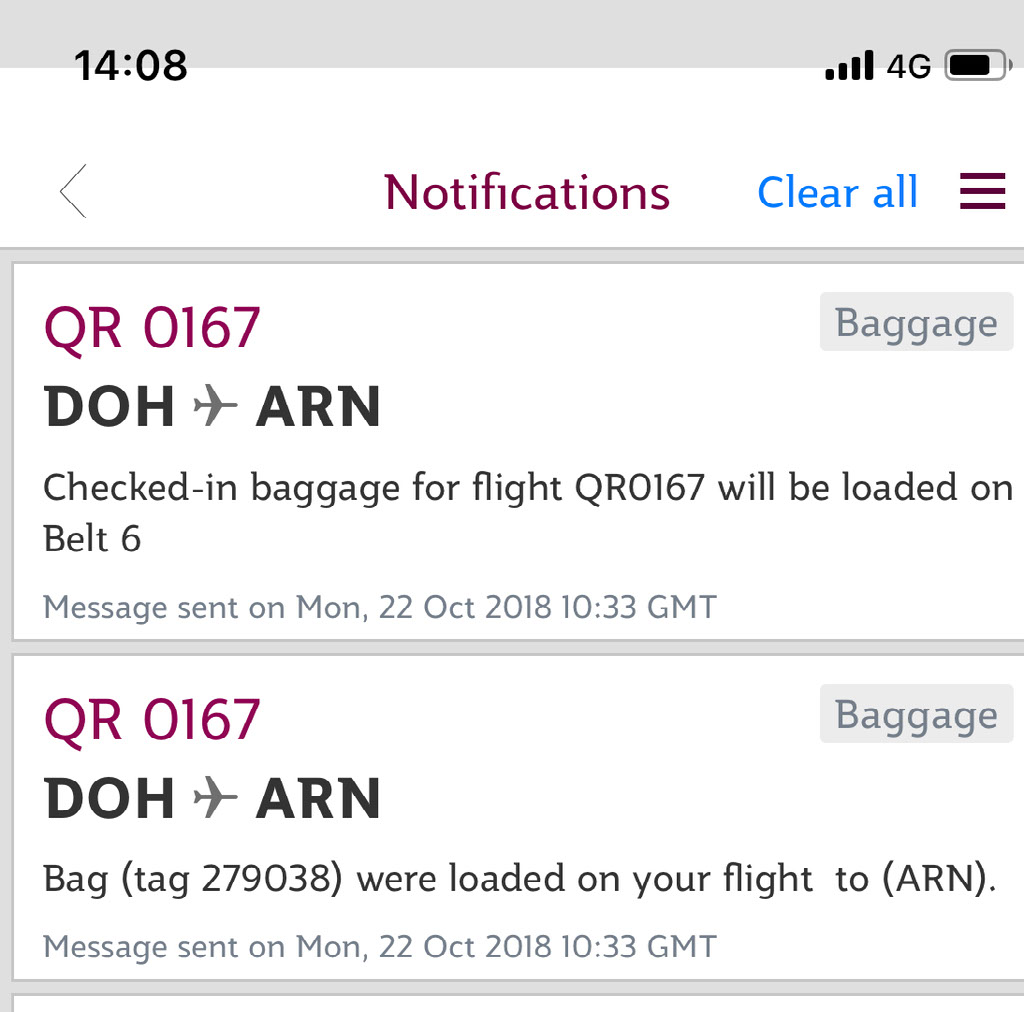Image resolution: width=1024 pixels, height=1012 pixels.
Task: Clear all notifications
Action: pyautogui.click(x=837, y=192)
